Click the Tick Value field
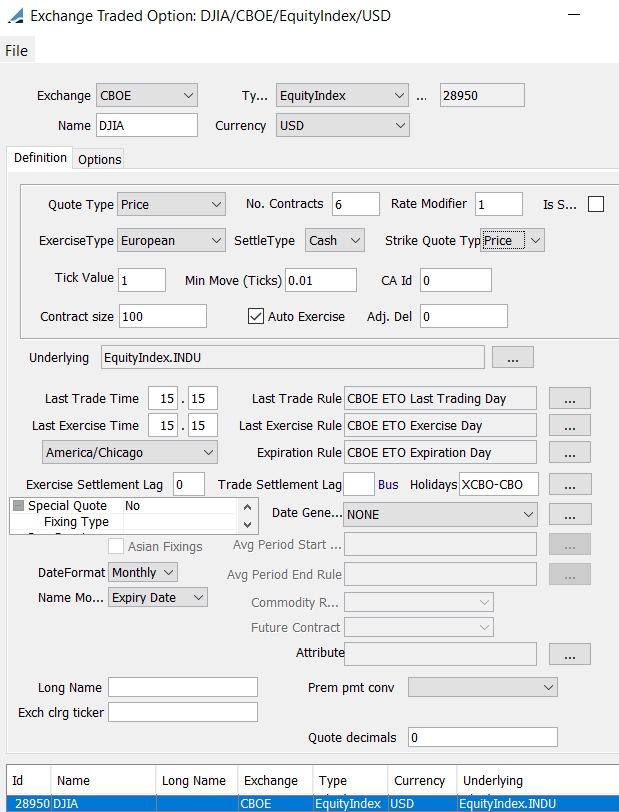This screenshot has height=812, width=619. [142, 280]
